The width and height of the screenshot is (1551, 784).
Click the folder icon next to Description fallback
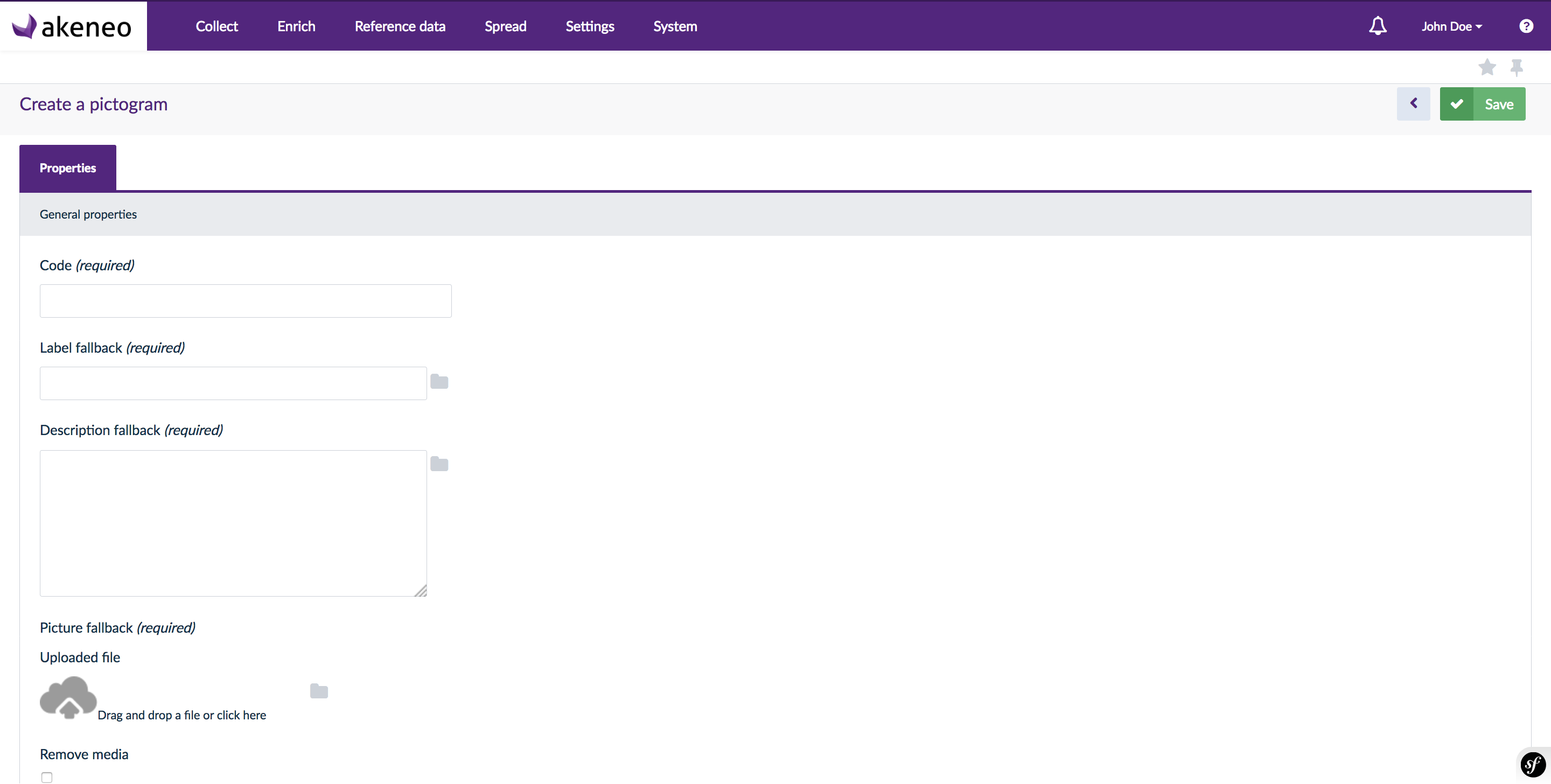[x=439, y=463]
